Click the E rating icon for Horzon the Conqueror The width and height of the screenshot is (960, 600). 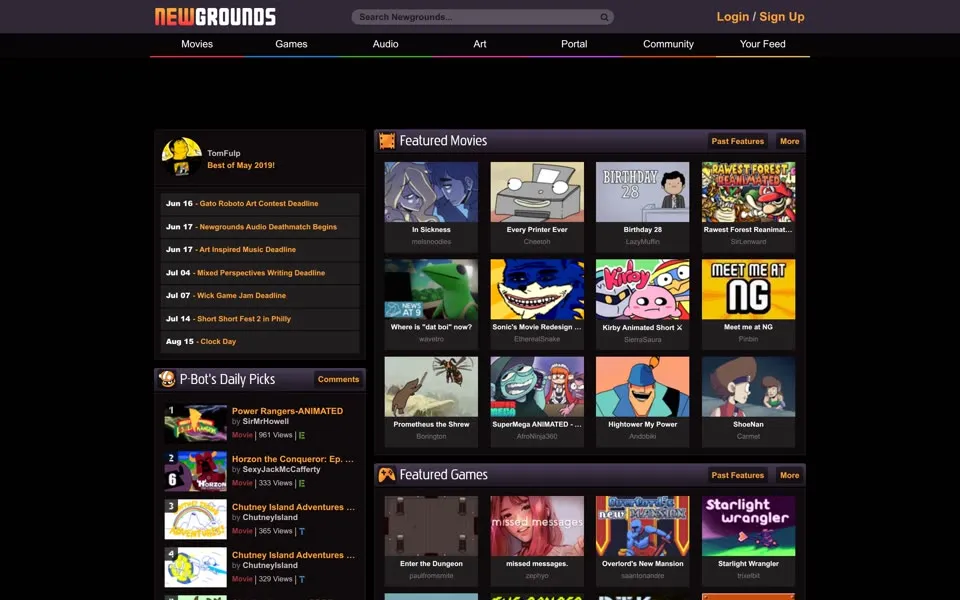click(x=302, y=483)
